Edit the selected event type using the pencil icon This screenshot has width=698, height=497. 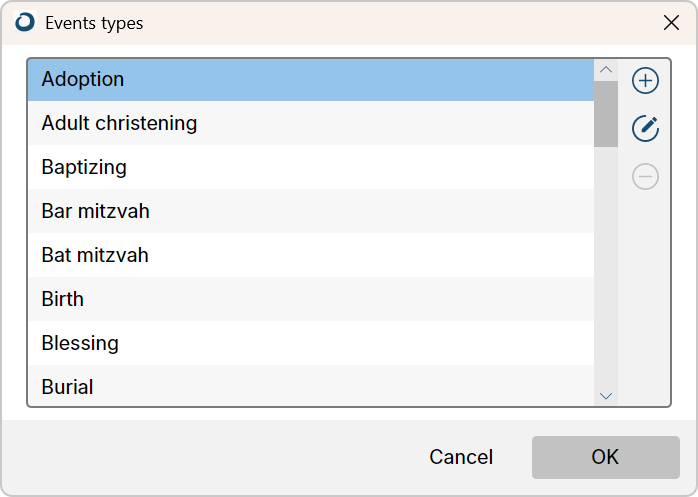[645, 129]
